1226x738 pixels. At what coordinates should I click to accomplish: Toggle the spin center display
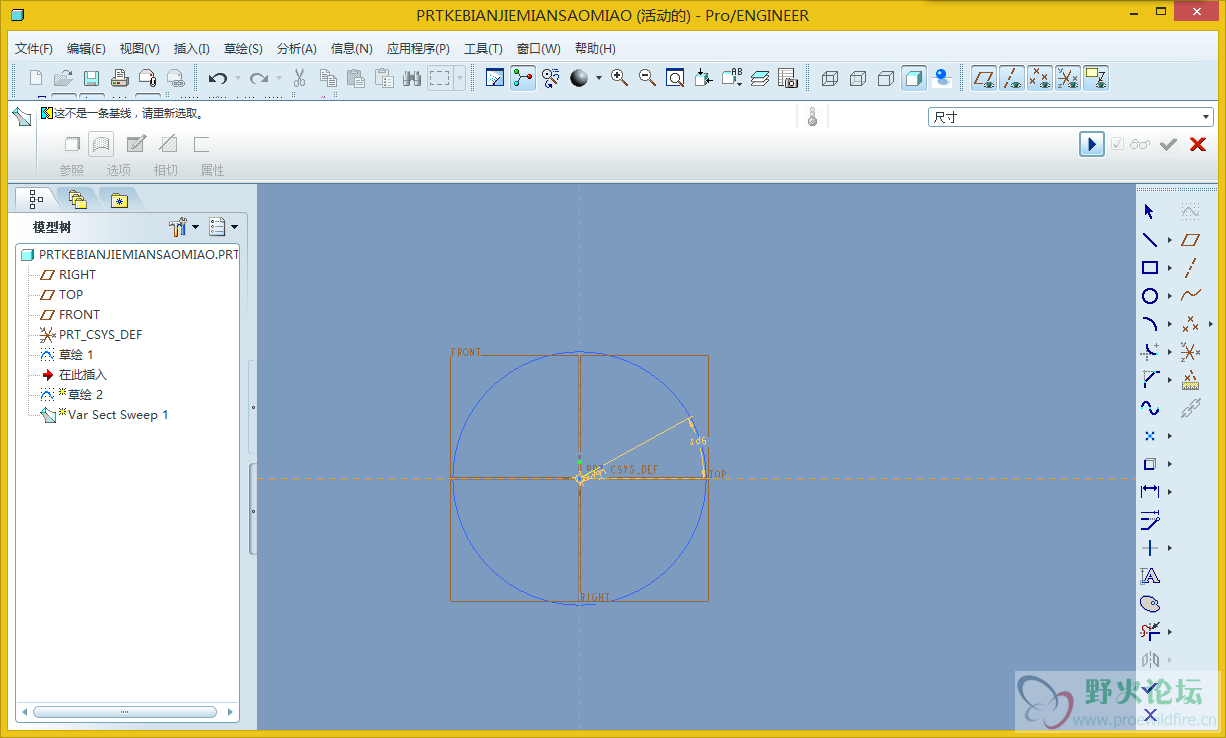[x=523, y=78]
